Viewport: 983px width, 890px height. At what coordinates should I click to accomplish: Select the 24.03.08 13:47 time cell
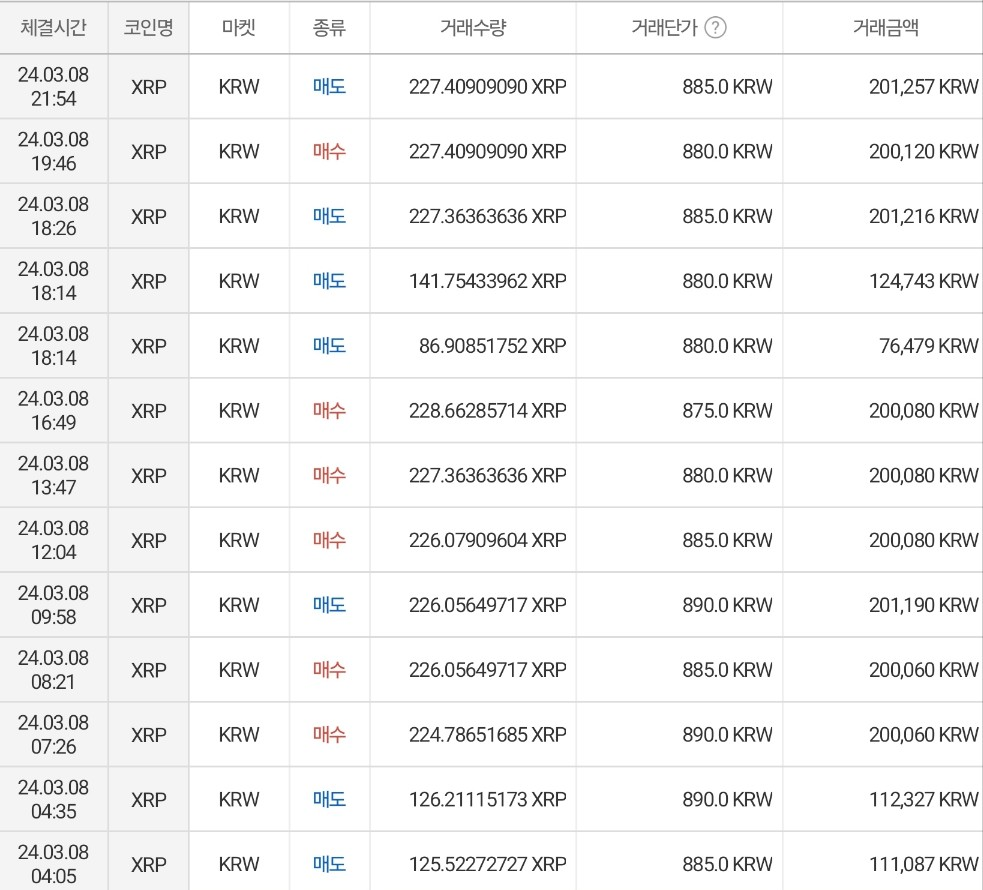pos(53,475)
